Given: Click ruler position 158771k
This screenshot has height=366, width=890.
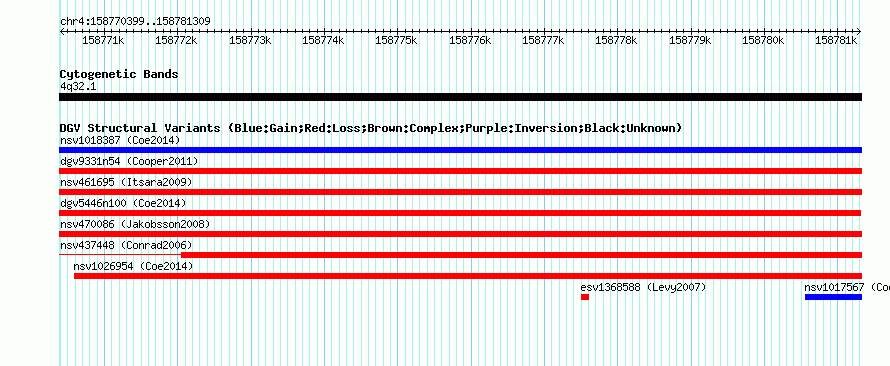Looking at the screenshot, I should [x=104, y=40].
